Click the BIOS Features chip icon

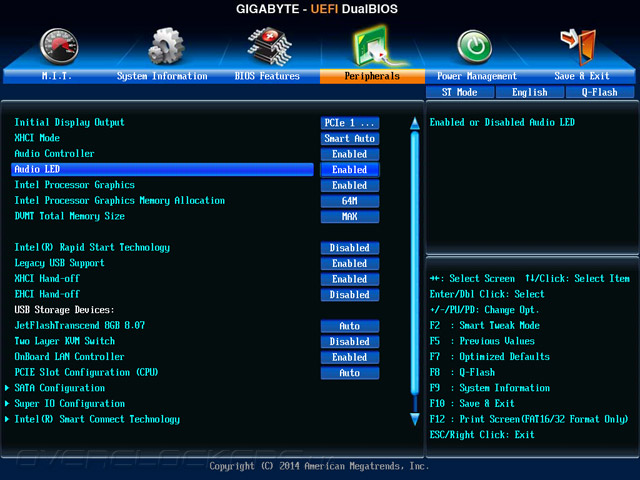(x=269, y=47)
